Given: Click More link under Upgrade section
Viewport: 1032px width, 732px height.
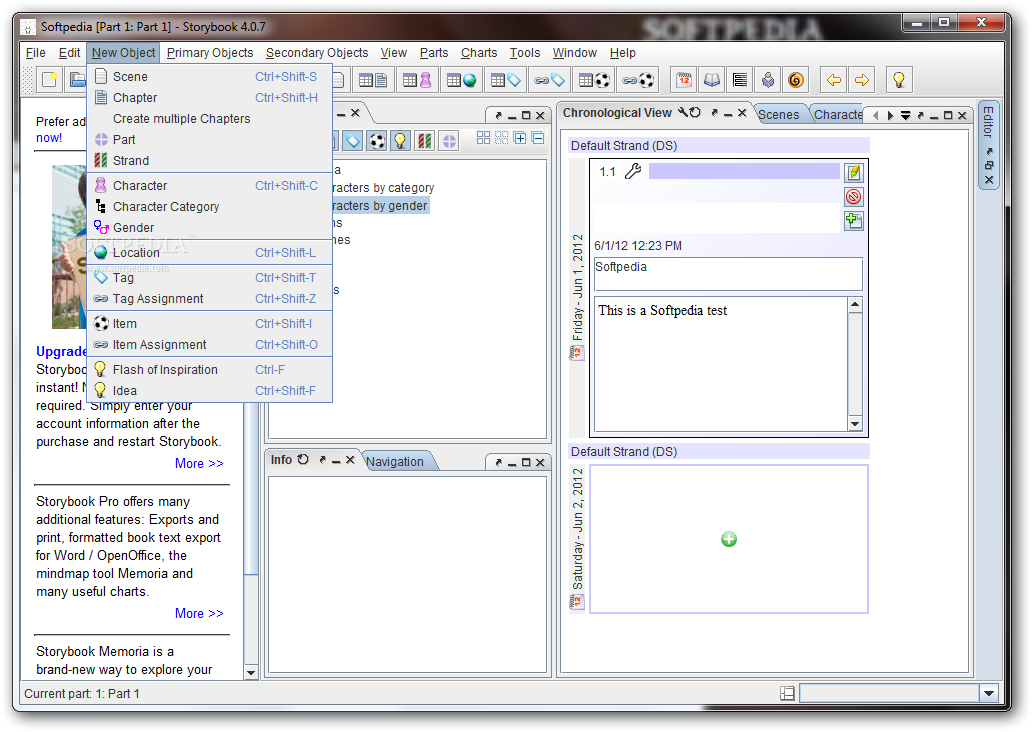Looking at the screenshot, I should coord(199,463).
